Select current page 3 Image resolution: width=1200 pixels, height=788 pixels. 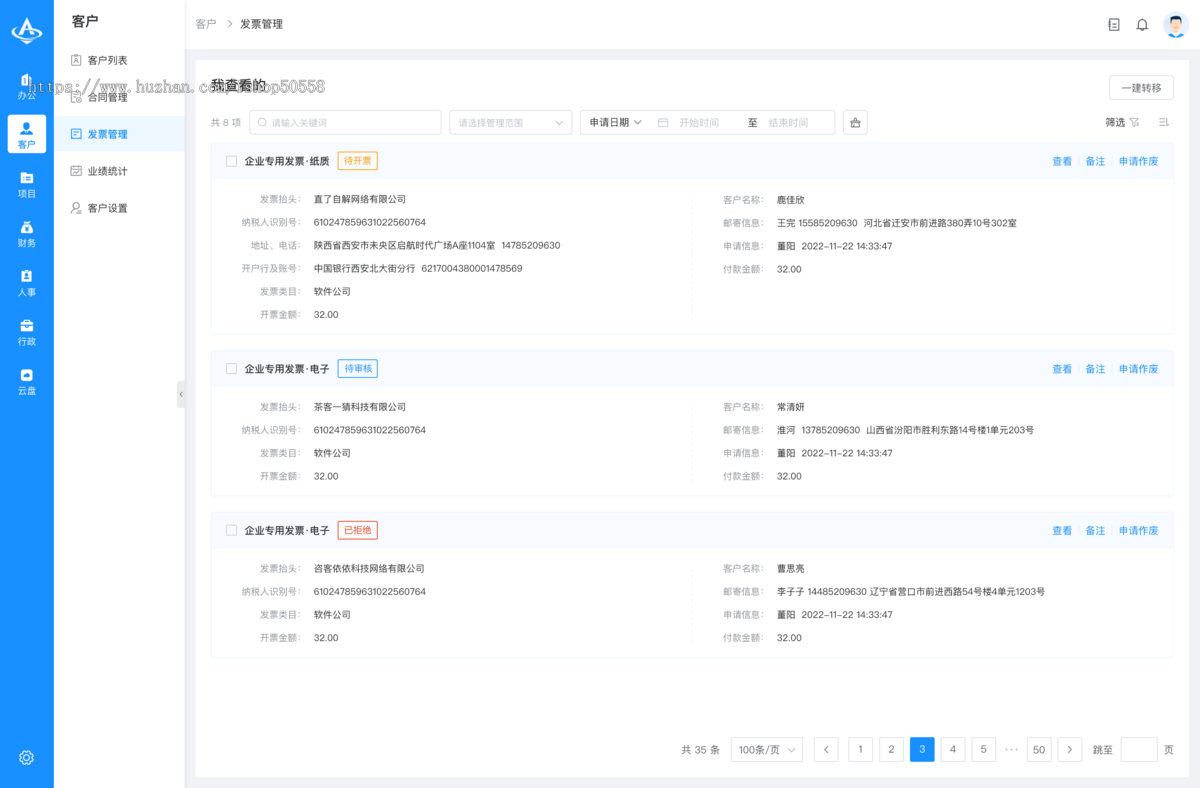tap(922, 750)
